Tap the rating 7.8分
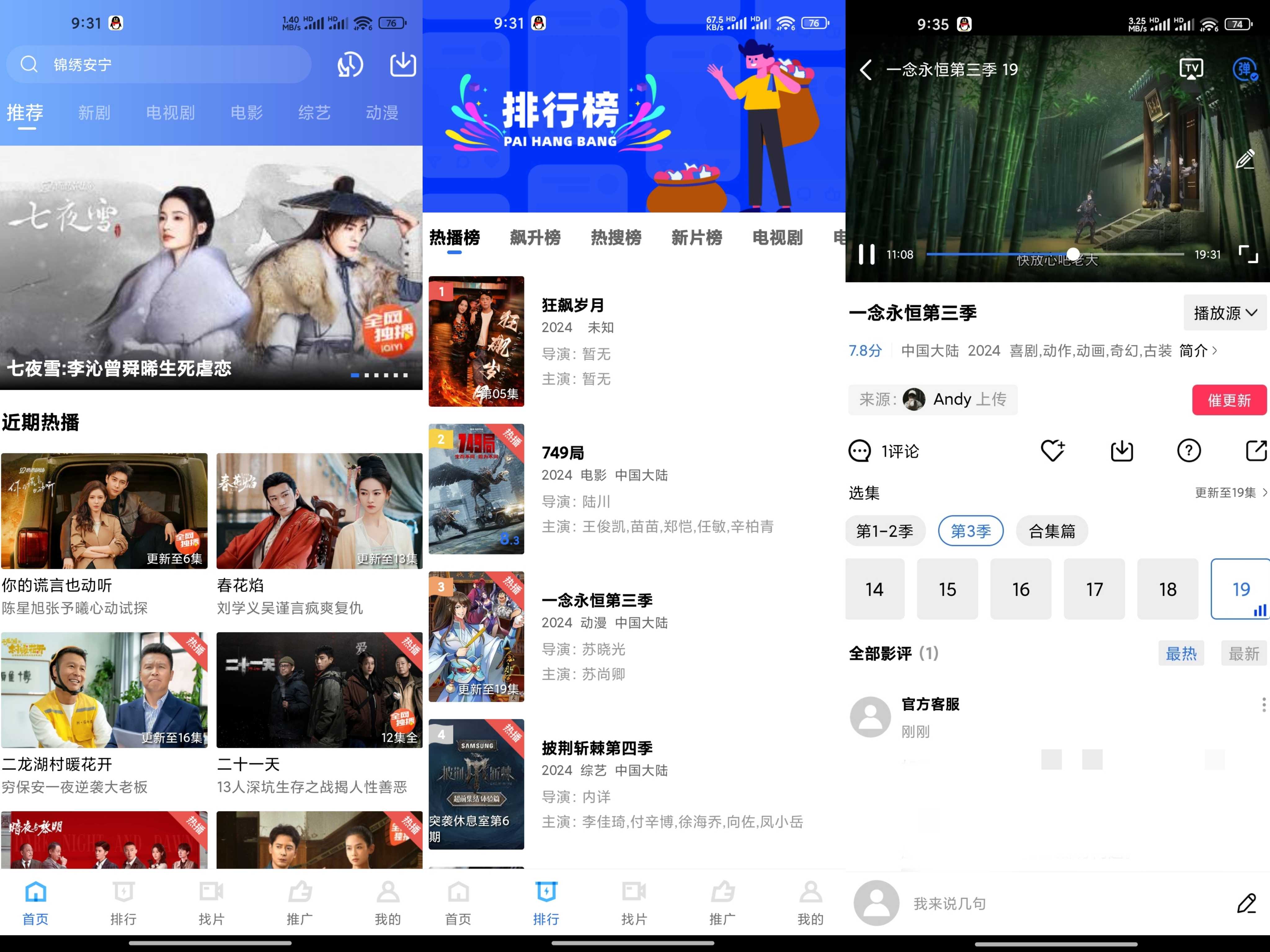1270x952 pixels. pos(865,350)
